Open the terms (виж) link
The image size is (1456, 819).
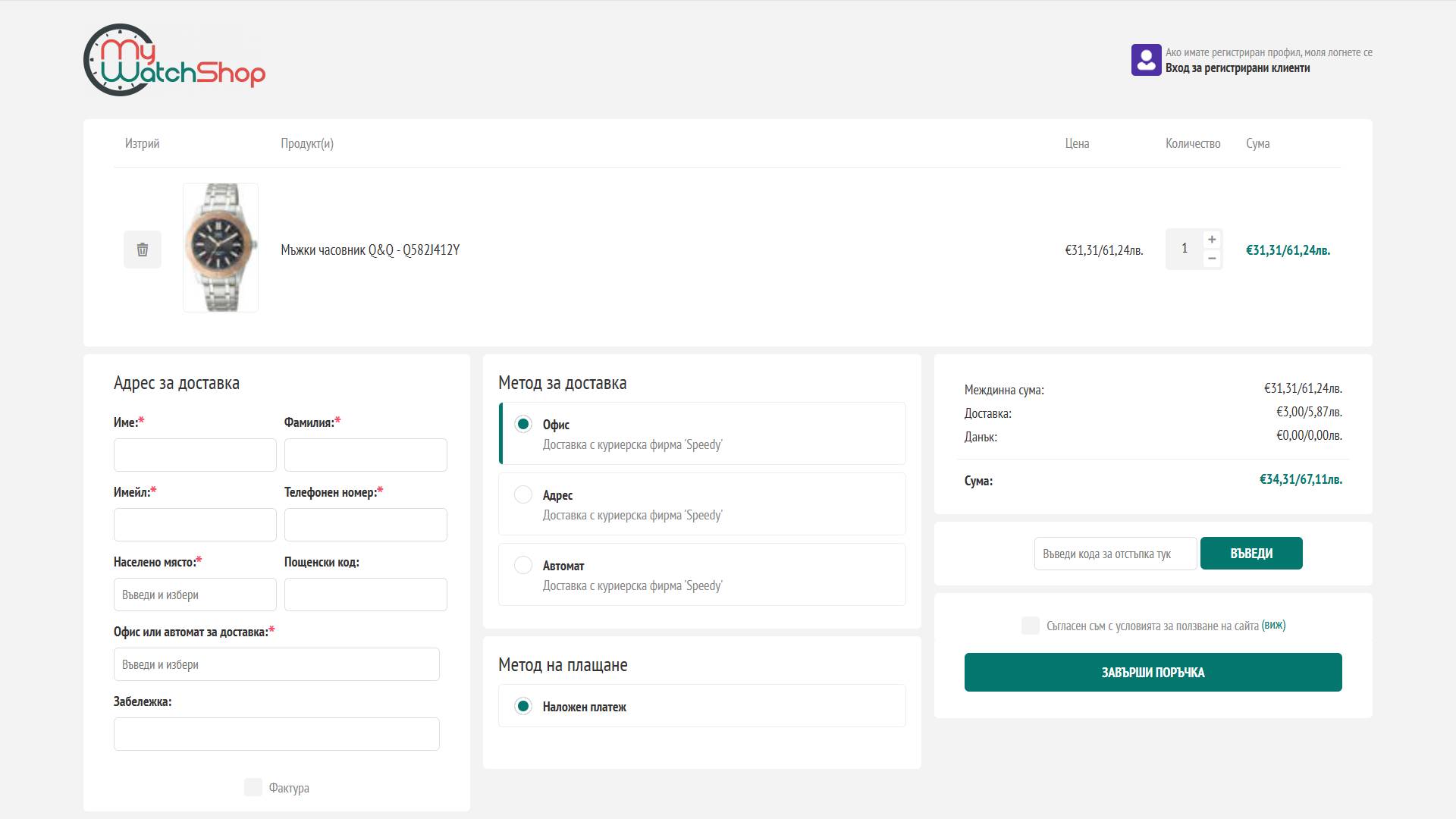pos(1273,626)
